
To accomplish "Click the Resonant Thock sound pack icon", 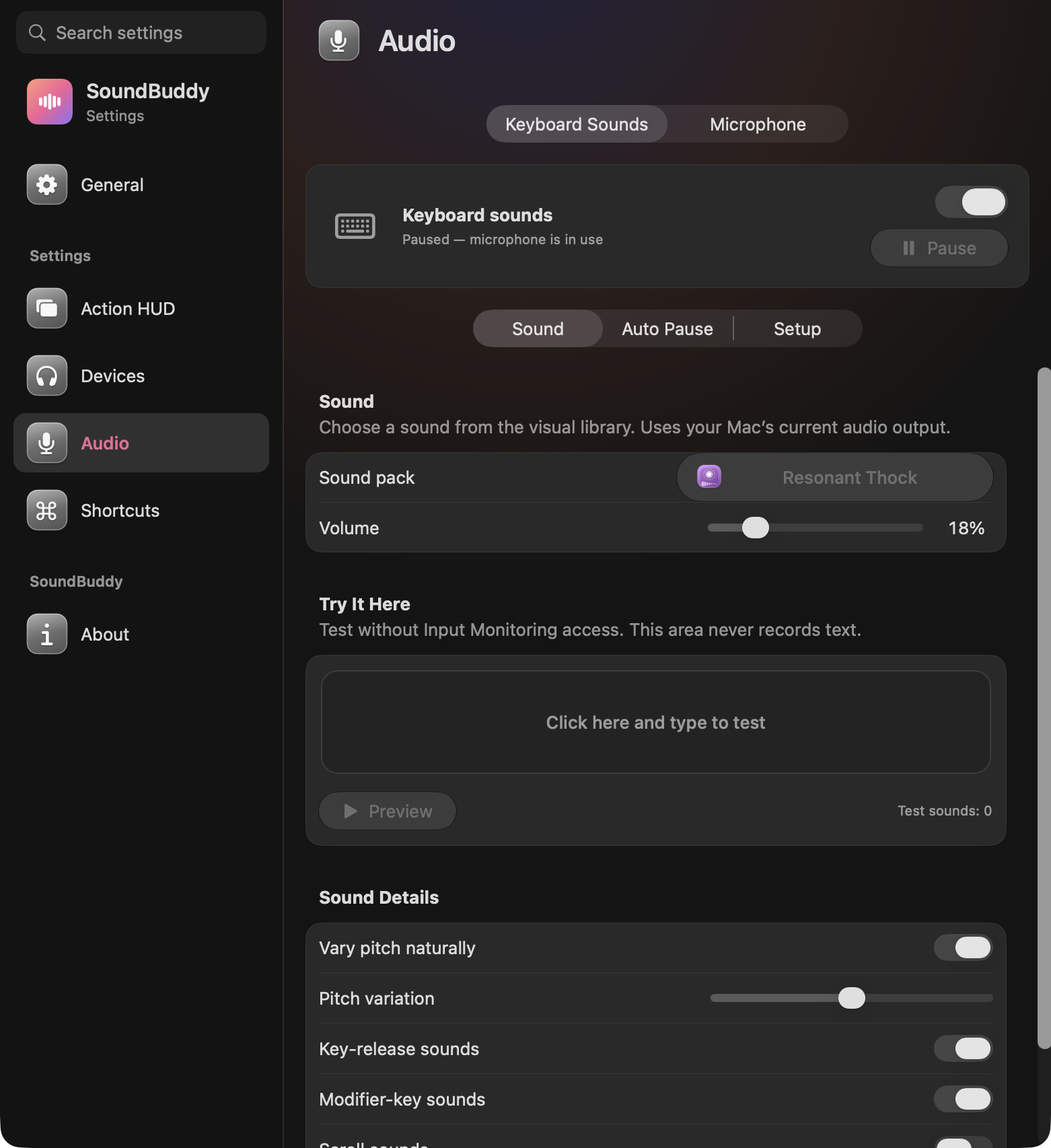I will (709, 477).
